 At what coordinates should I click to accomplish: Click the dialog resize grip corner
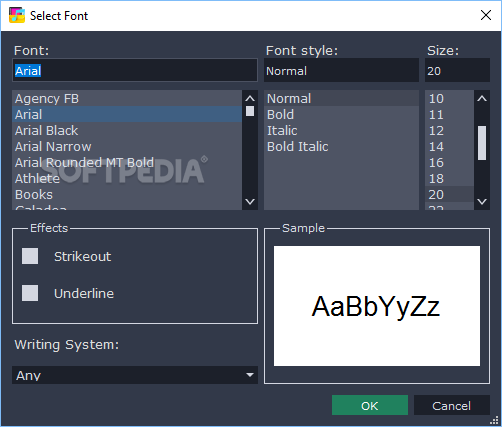495,421
